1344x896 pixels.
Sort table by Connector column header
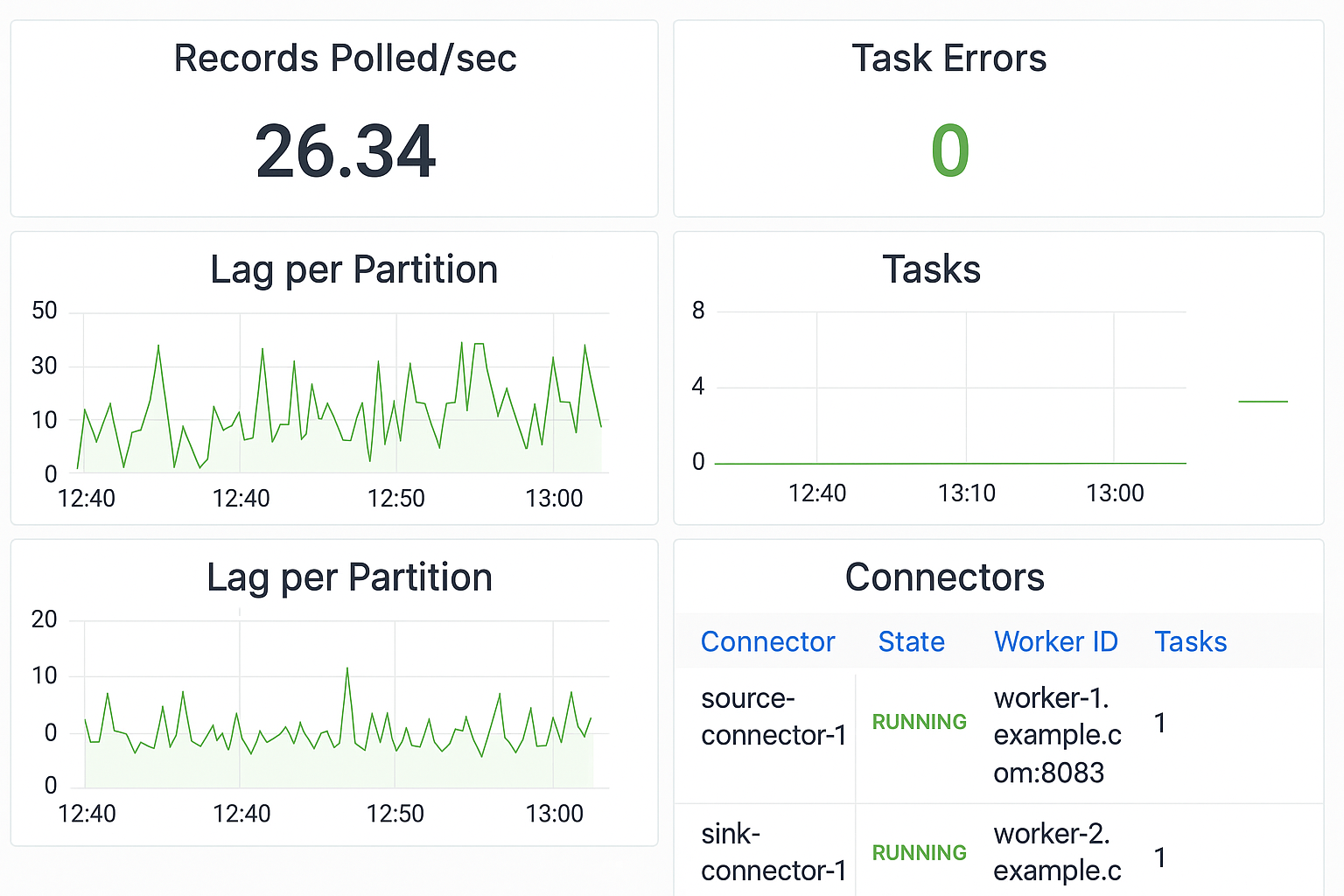click(767, 641)
